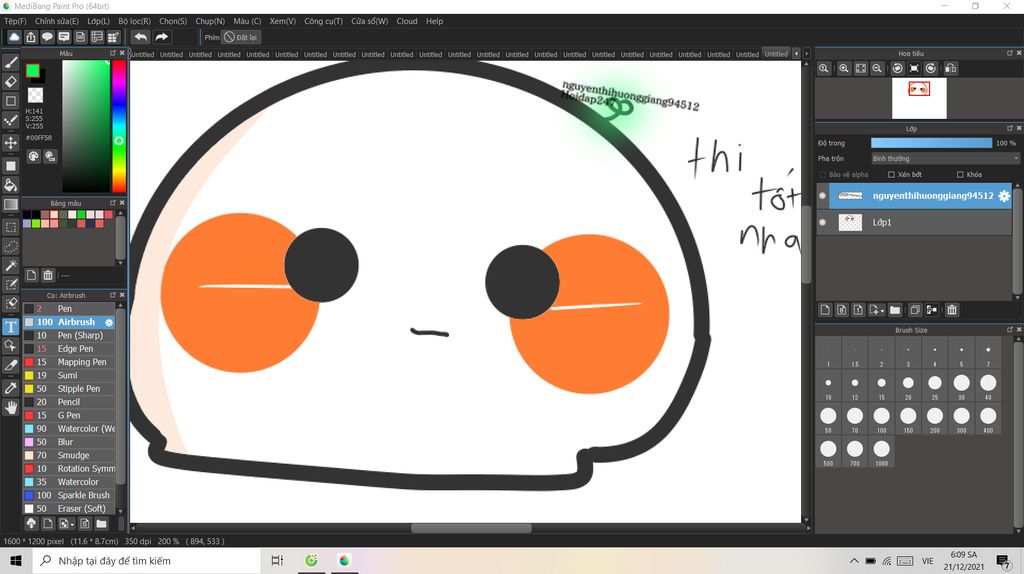Float the Màu color panel
The image size is (1024, 574).
(113, 53)
